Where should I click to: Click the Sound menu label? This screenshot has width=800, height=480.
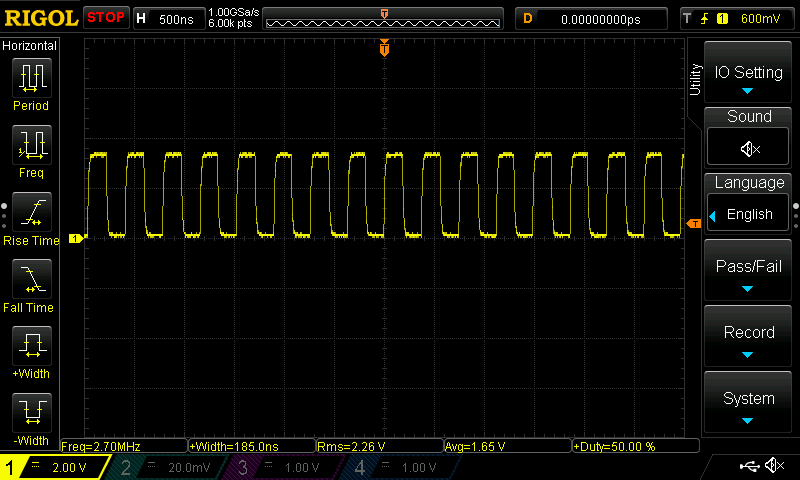pos(748,116)
